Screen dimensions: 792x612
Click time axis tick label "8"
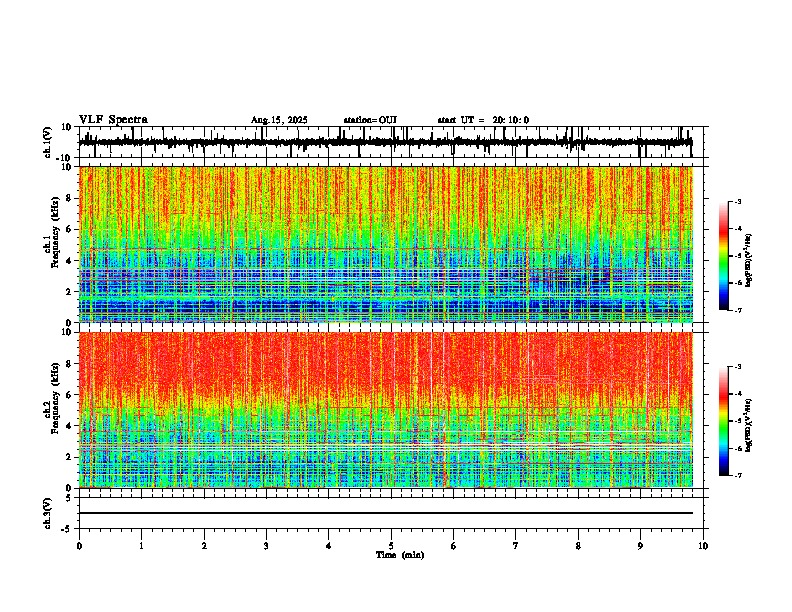pyautogui.click(x=578, y=546)
